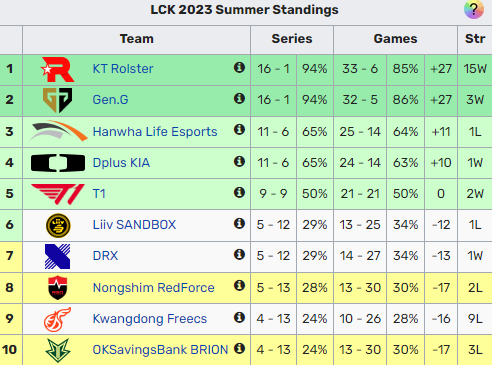Click info icon beside Nongshim RedForce
This screenshot has height=365, width=492.
coord(239,286)
